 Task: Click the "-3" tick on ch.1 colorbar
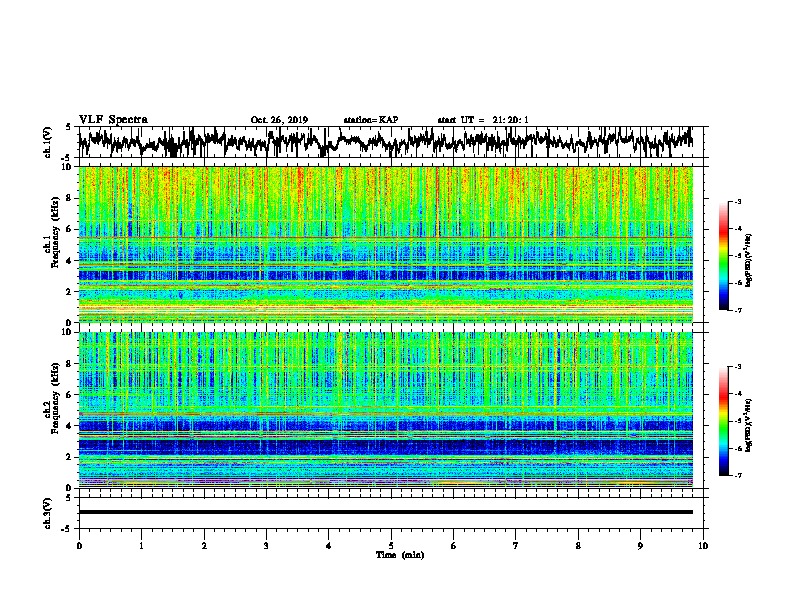point(738,201)
